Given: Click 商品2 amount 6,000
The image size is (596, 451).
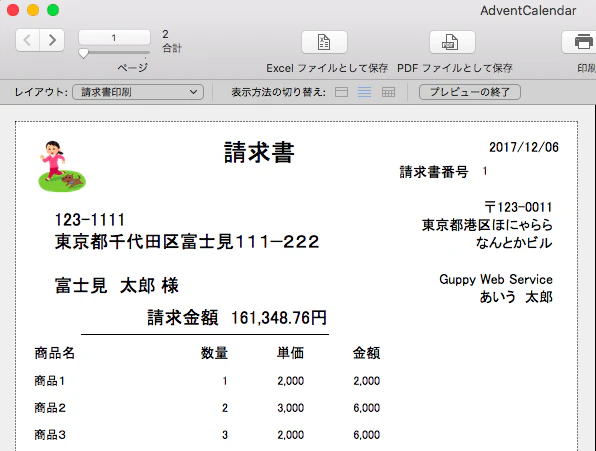Looking at the screenshot, I should (367, 408).
